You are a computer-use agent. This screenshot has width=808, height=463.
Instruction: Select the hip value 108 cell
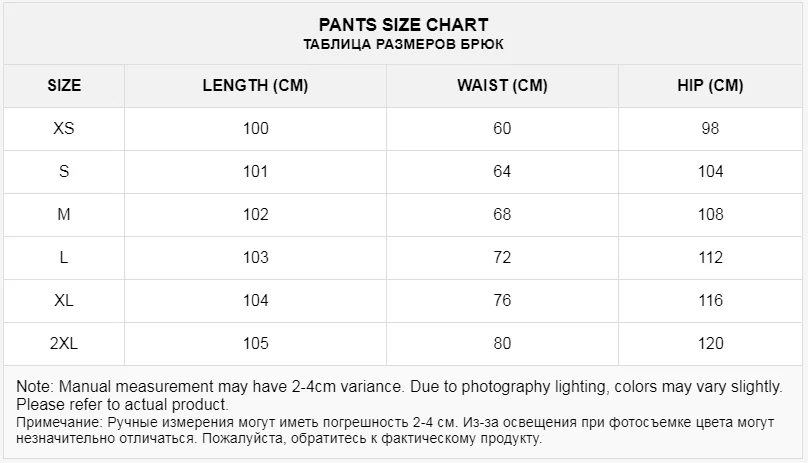tap(710, 214)
